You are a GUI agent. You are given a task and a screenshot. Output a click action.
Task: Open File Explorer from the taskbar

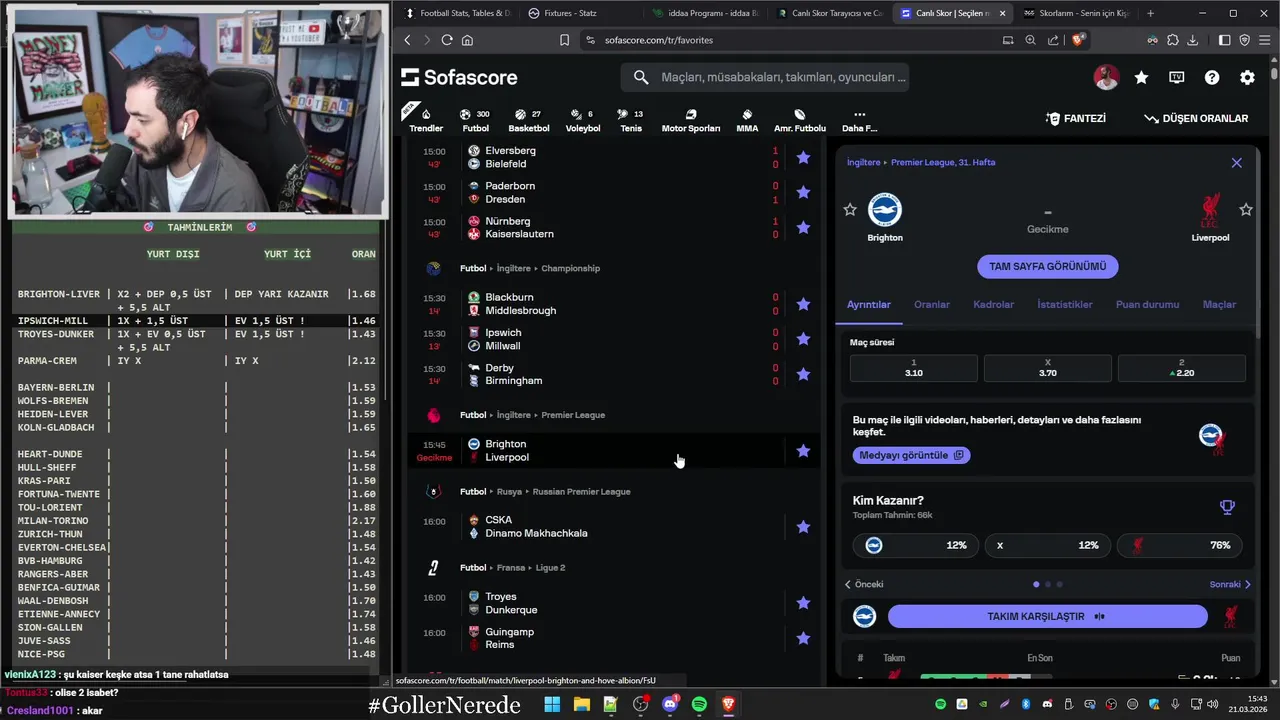[581, 704]
